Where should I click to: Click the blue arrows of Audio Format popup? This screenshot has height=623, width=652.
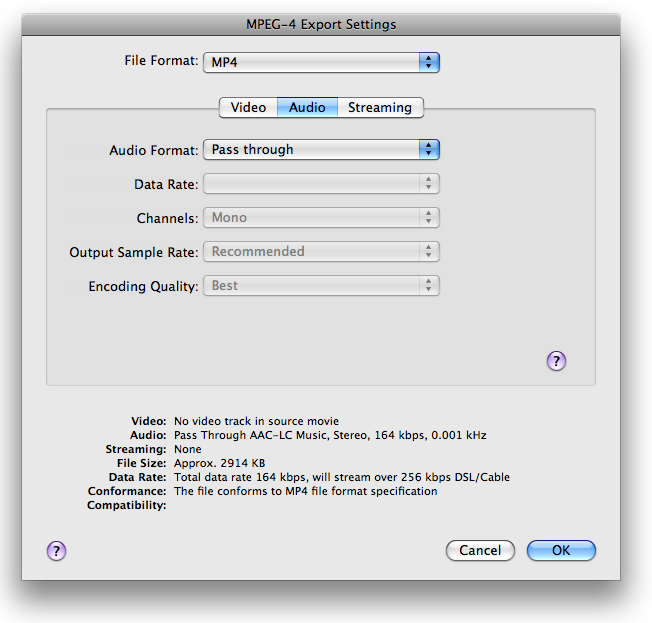click(429, 149)
